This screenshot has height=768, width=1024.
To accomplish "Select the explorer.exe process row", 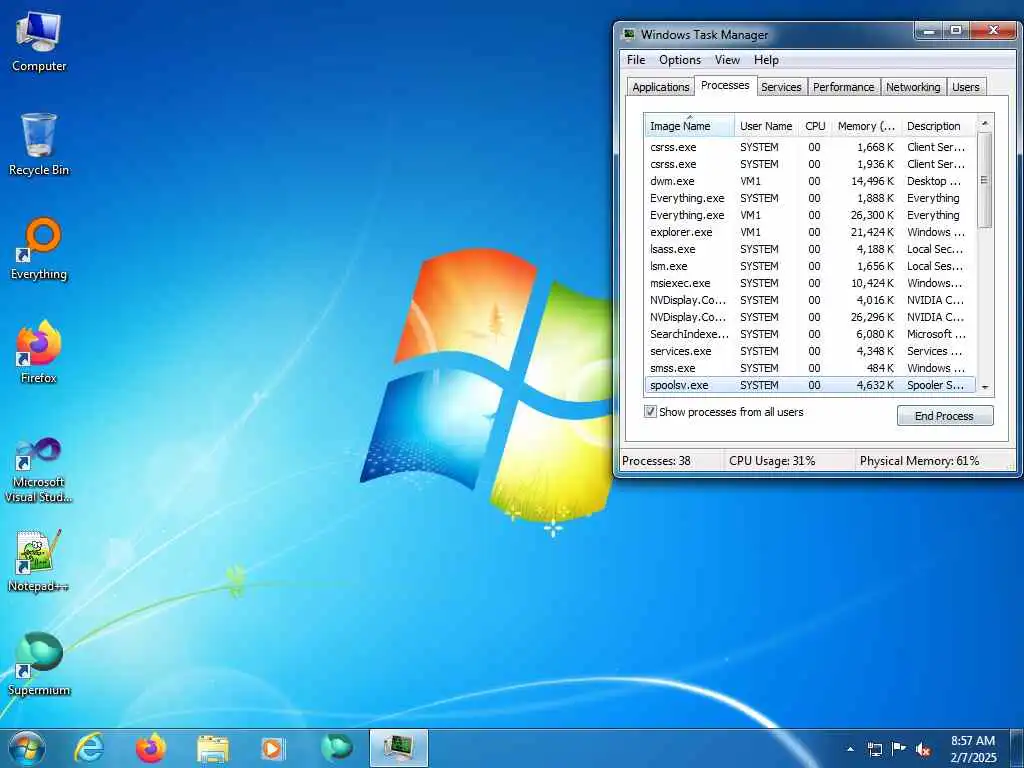I will tap(810, 232).
